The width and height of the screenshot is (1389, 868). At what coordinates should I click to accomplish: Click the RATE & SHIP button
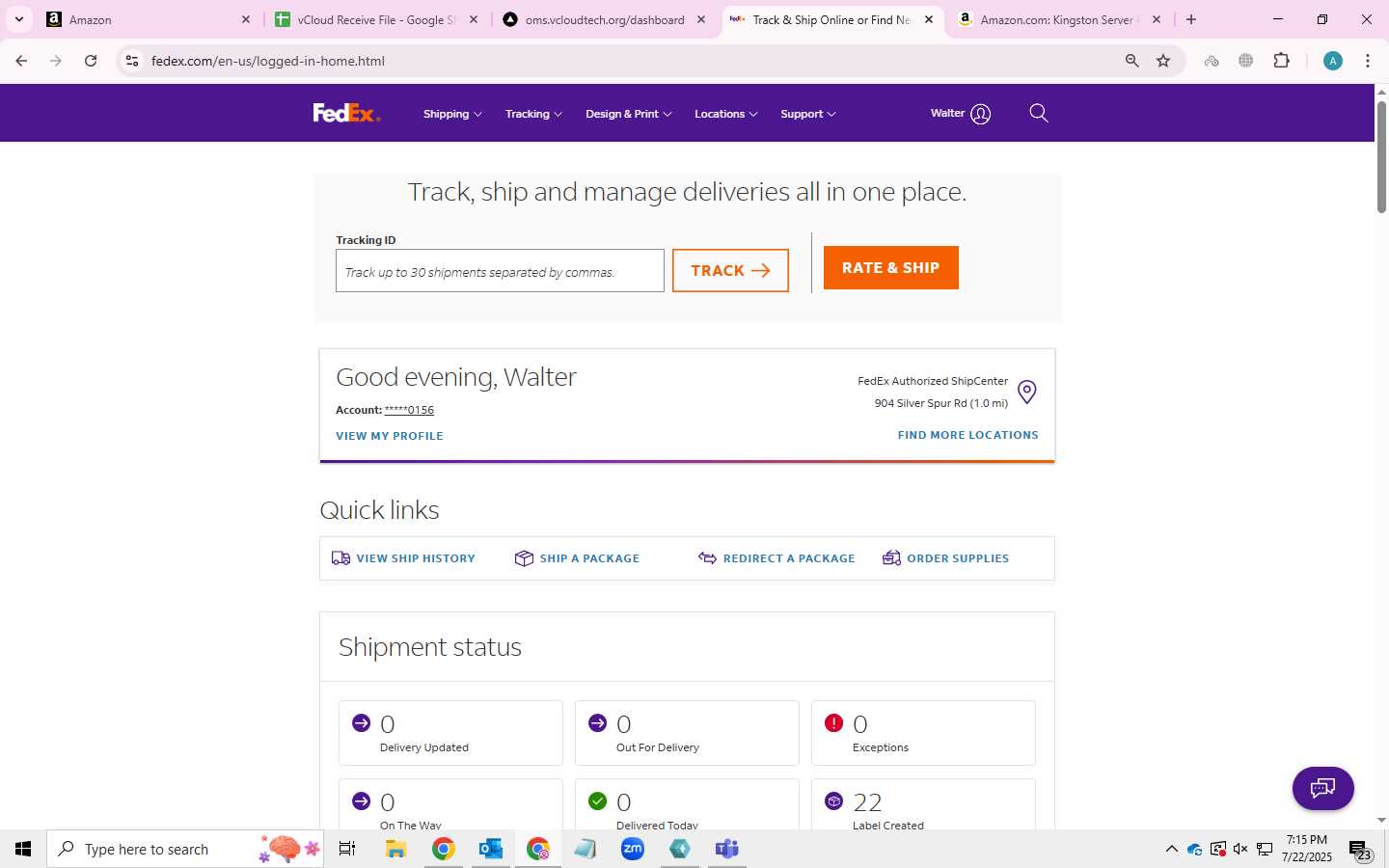[890, 268]
